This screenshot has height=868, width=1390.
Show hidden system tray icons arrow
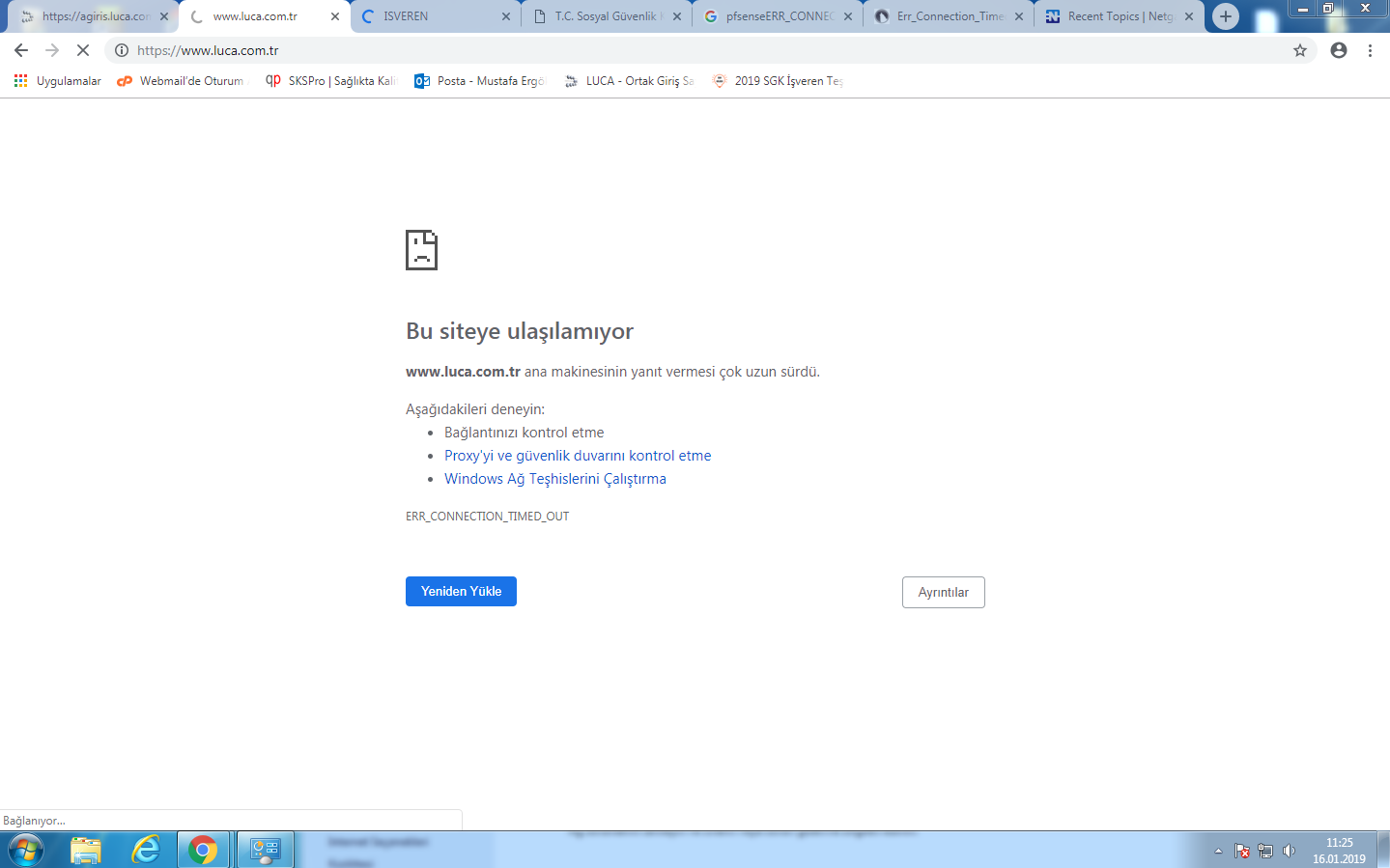tap(1218, 851)
